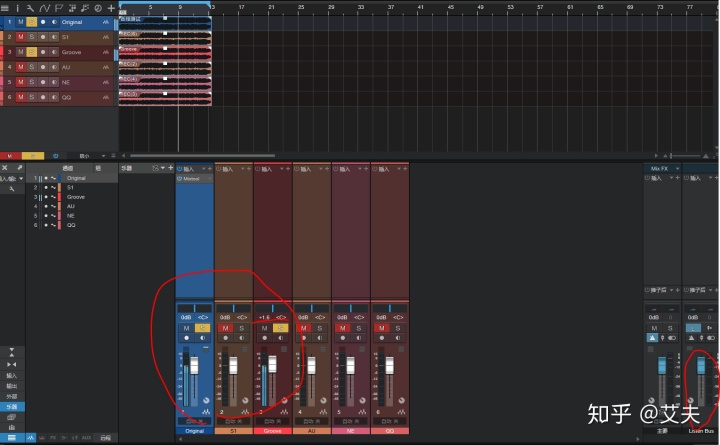Screen dimensions: 720x445
Task: Filter mixer to AUX channels
Action: [x=86, y=438]
